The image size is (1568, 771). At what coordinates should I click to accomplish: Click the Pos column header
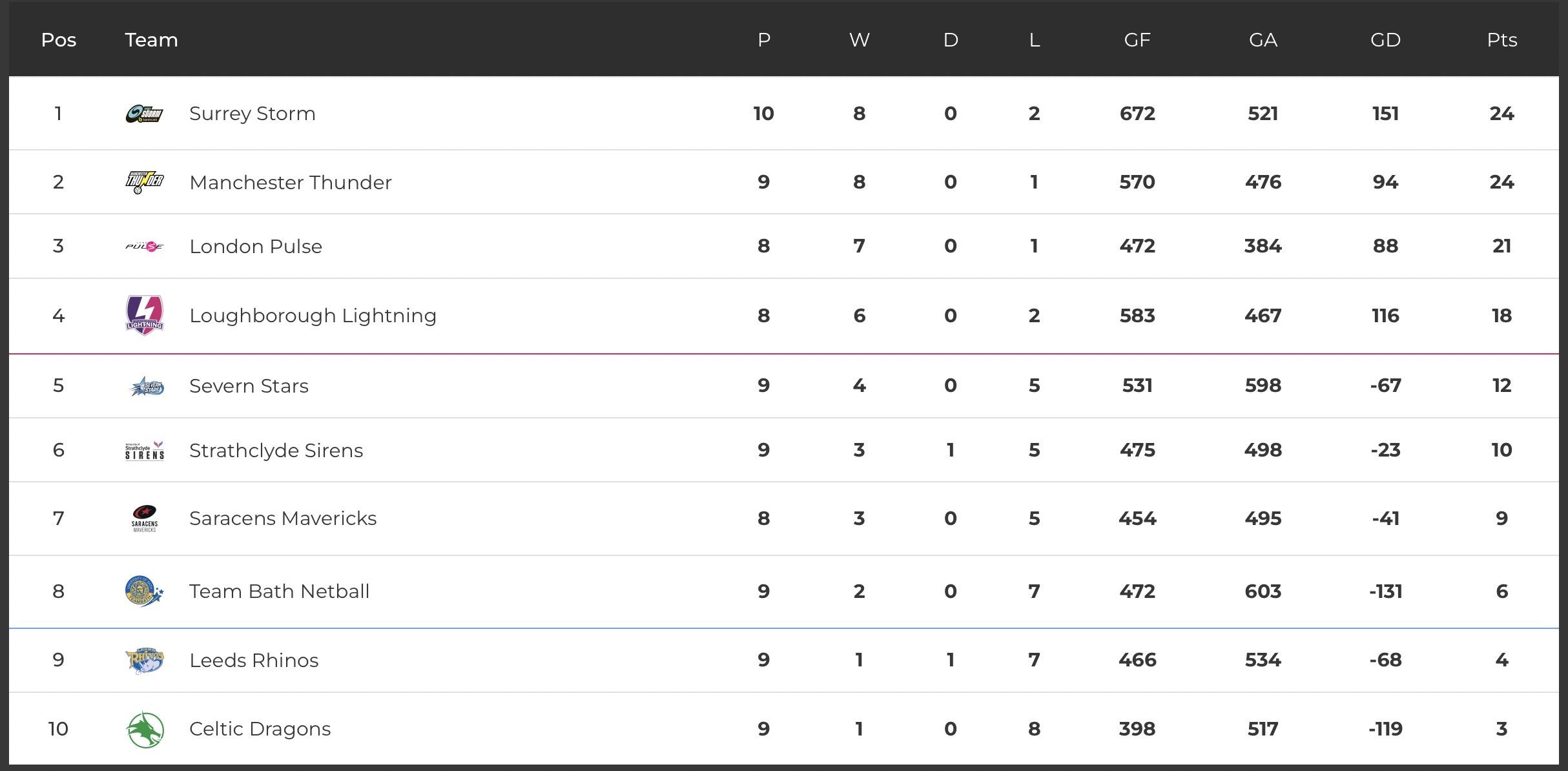tap(58, 40)
